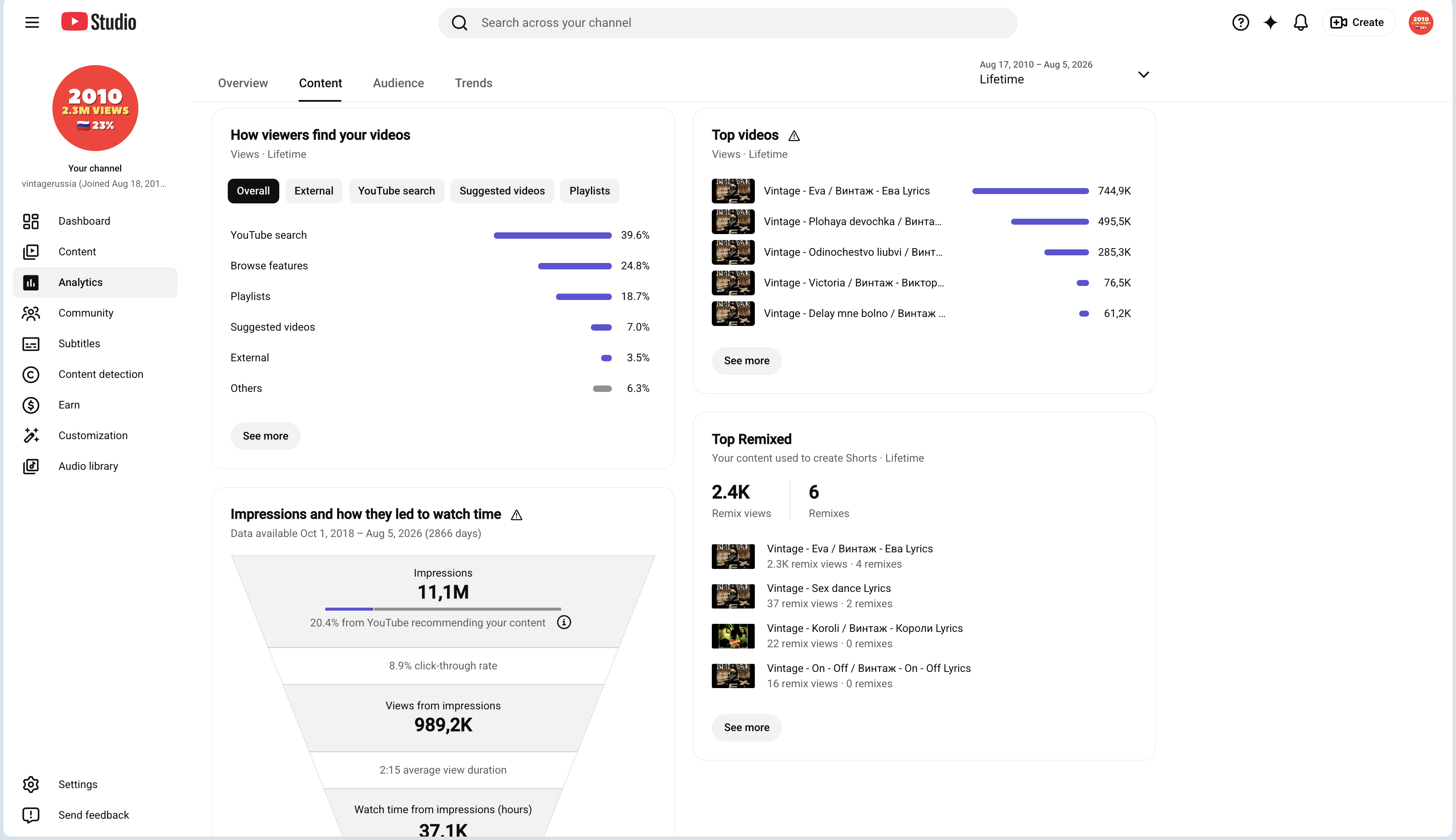Click the Content sidebar icon
The image size is (1456, 840).
[x=31, y=251]
